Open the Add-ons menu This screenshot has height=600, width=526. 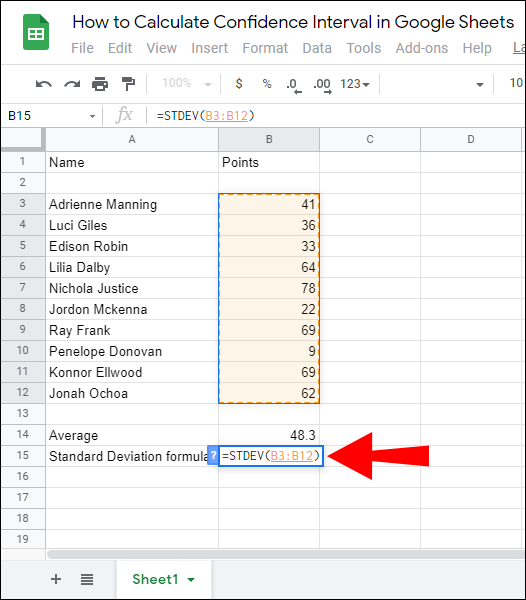pos(422,48)
